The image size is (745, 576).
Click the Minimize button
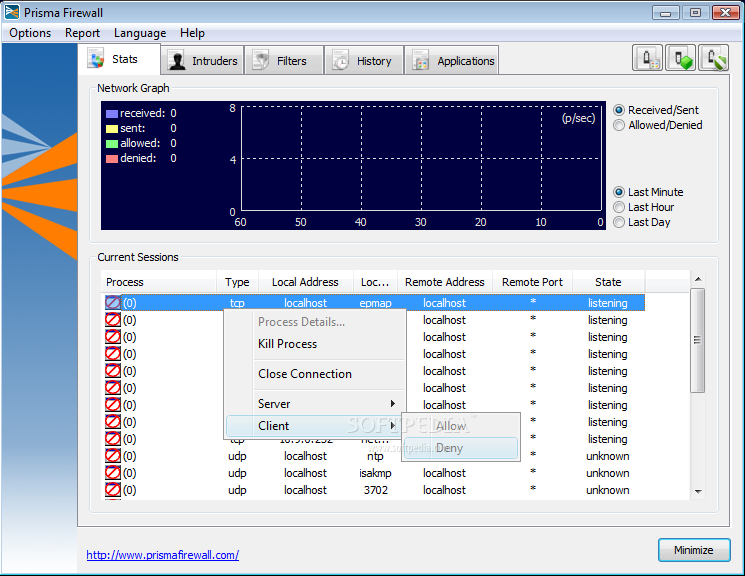(694, 550)
